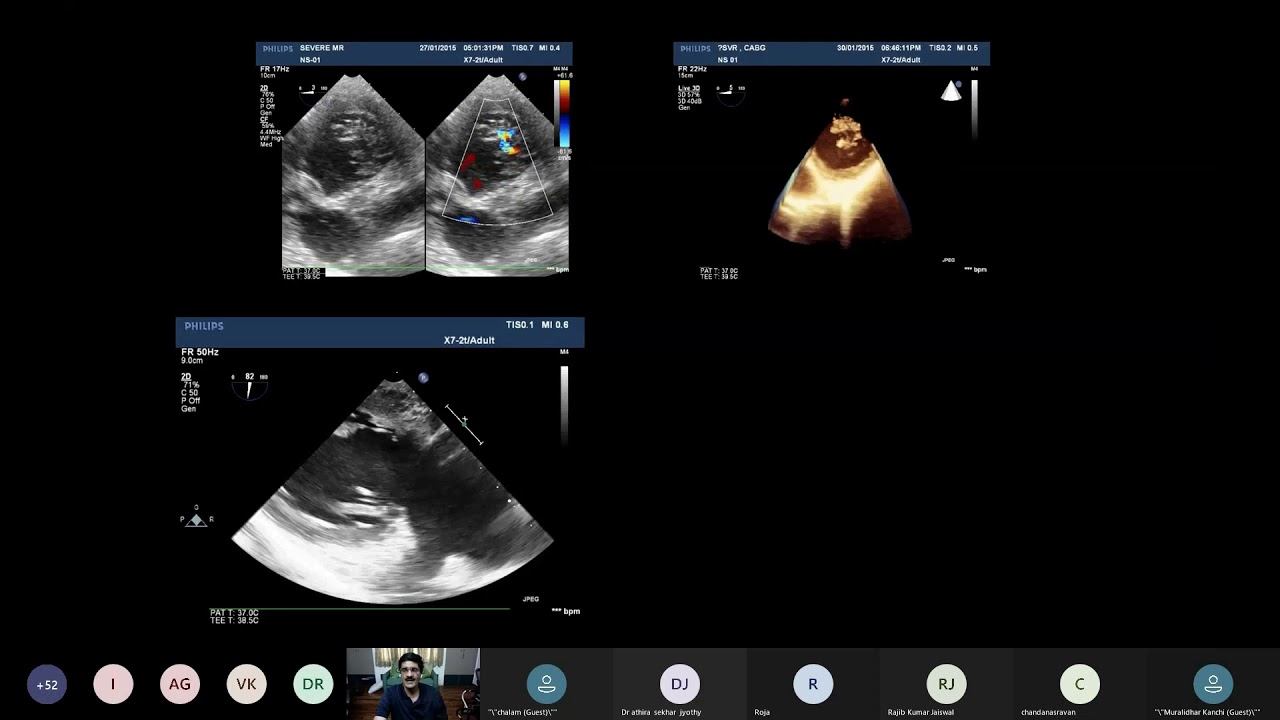Click the "FR 22Hz" text in the 3D image
Image resolution: width=1280 pixels, height=720 pixels.
click(x=692, y=69)
